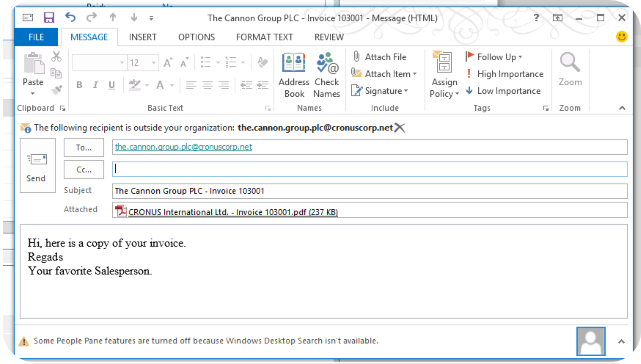Click into the Cc input field
641x364 pixels.
[370, 169]
